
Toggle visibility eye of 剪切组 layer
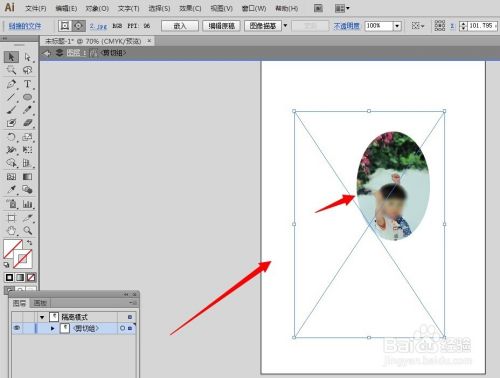coord(17,328)
